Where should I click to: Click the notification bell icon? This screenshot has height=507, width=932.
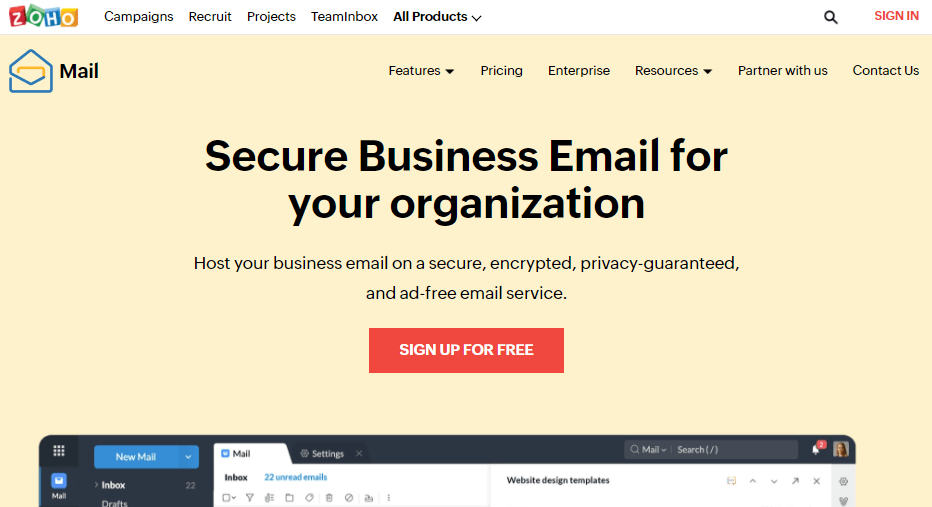click(816, 450)
